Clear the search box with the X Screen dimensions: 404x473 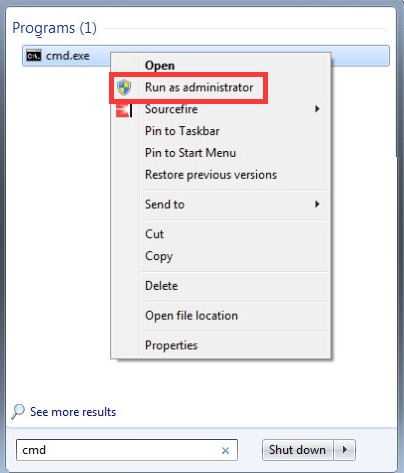(x=225, y=450)
